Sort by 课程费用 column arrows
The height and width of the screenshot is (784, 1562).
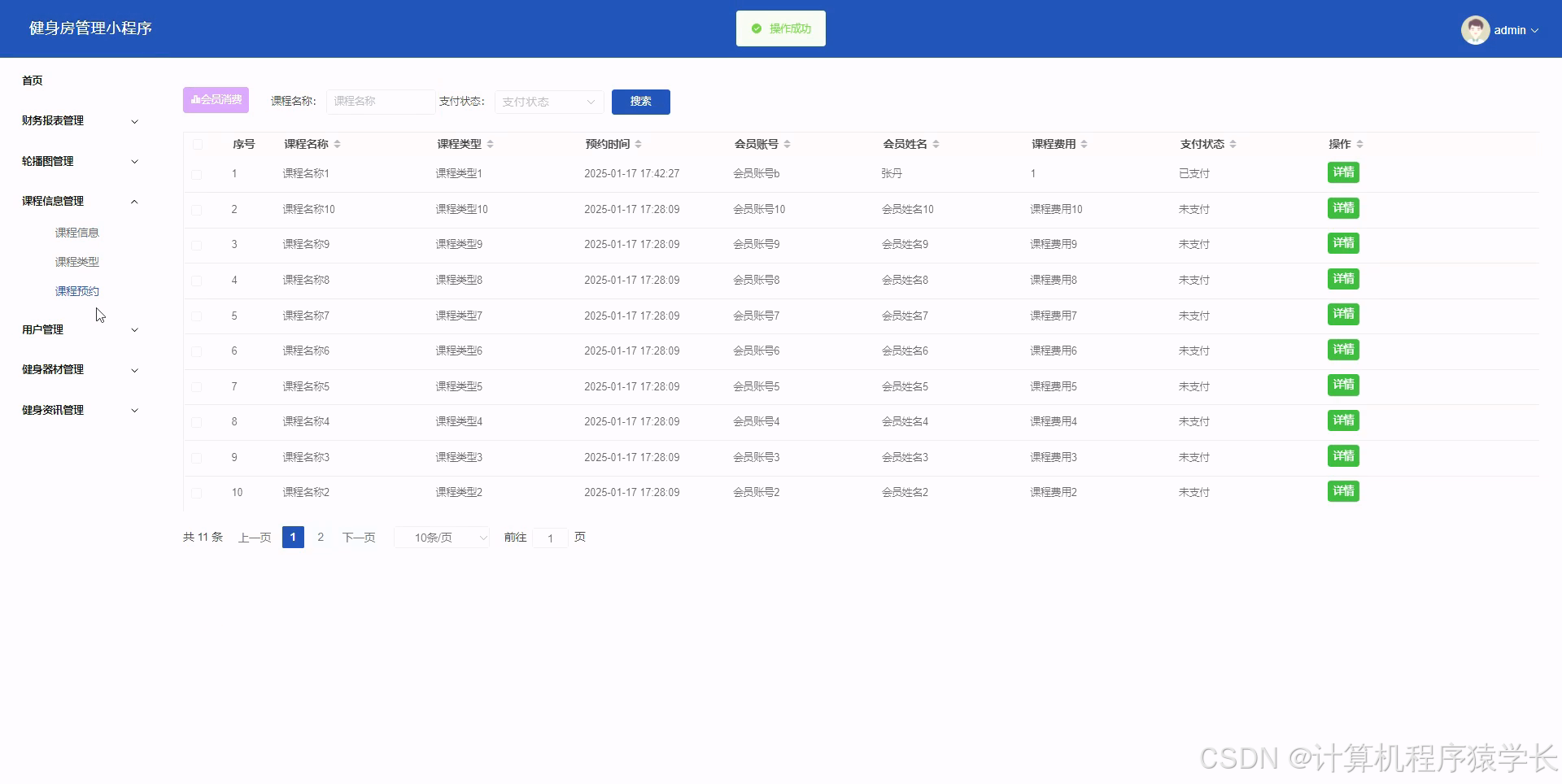tap(1082, 144)
